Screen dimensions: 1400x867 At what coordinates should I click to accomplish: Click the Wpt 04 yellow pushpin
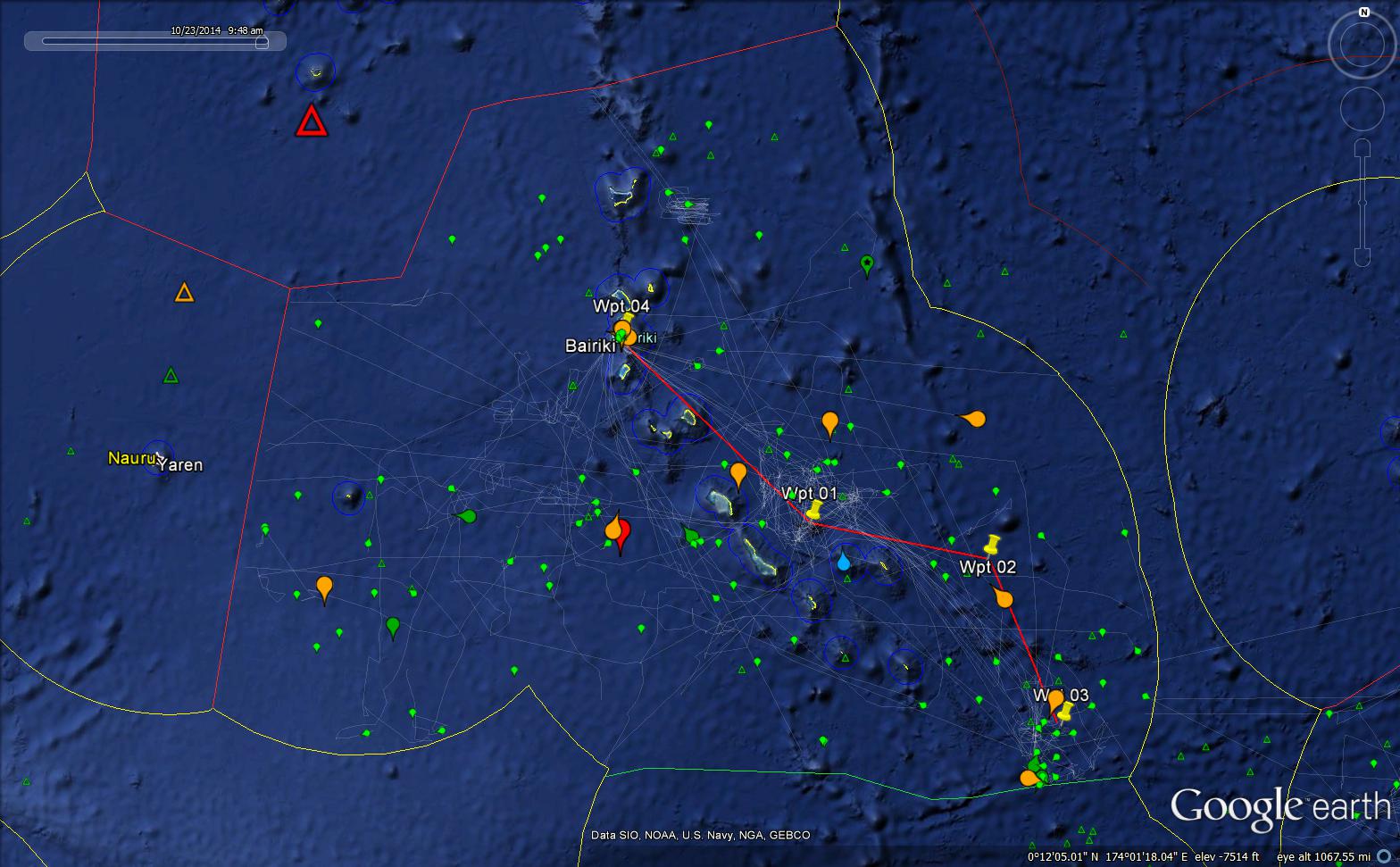point(628,320)
